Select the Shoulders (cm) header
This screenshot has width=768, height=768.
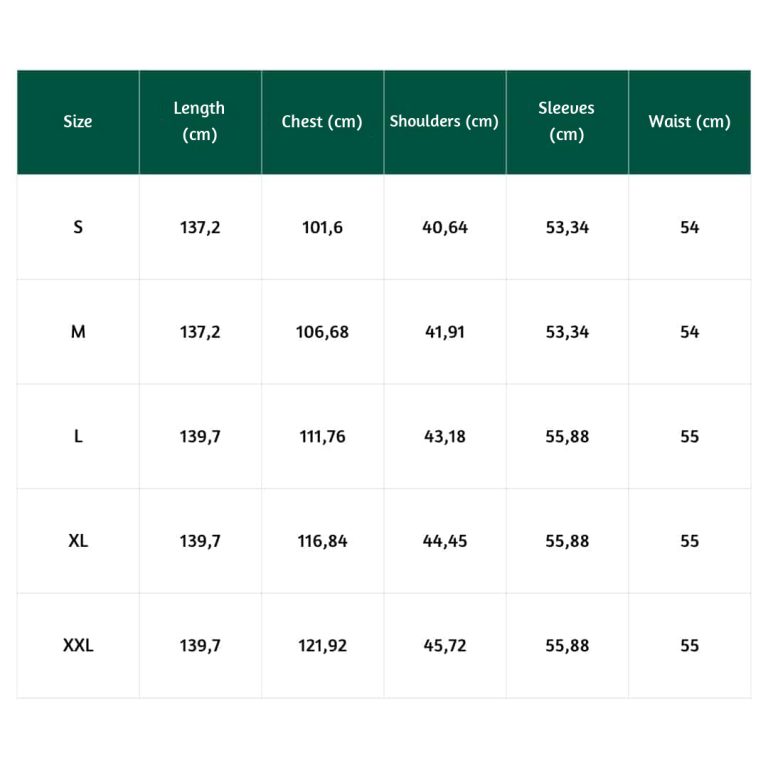coord(445,121)
